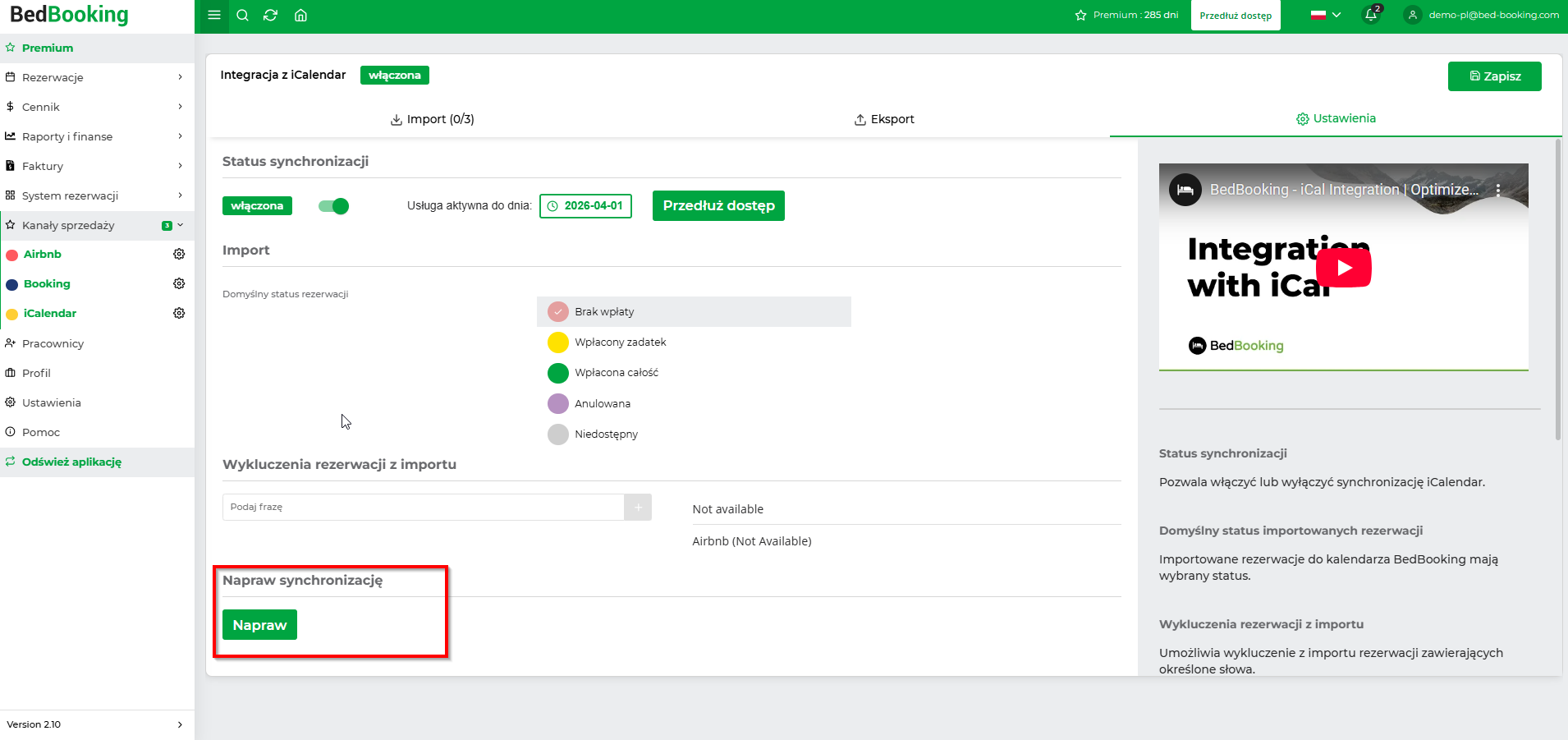Click the video channel avatar icon
This screenshot has width=1568, height=740.
click(x=1185, y=190)
